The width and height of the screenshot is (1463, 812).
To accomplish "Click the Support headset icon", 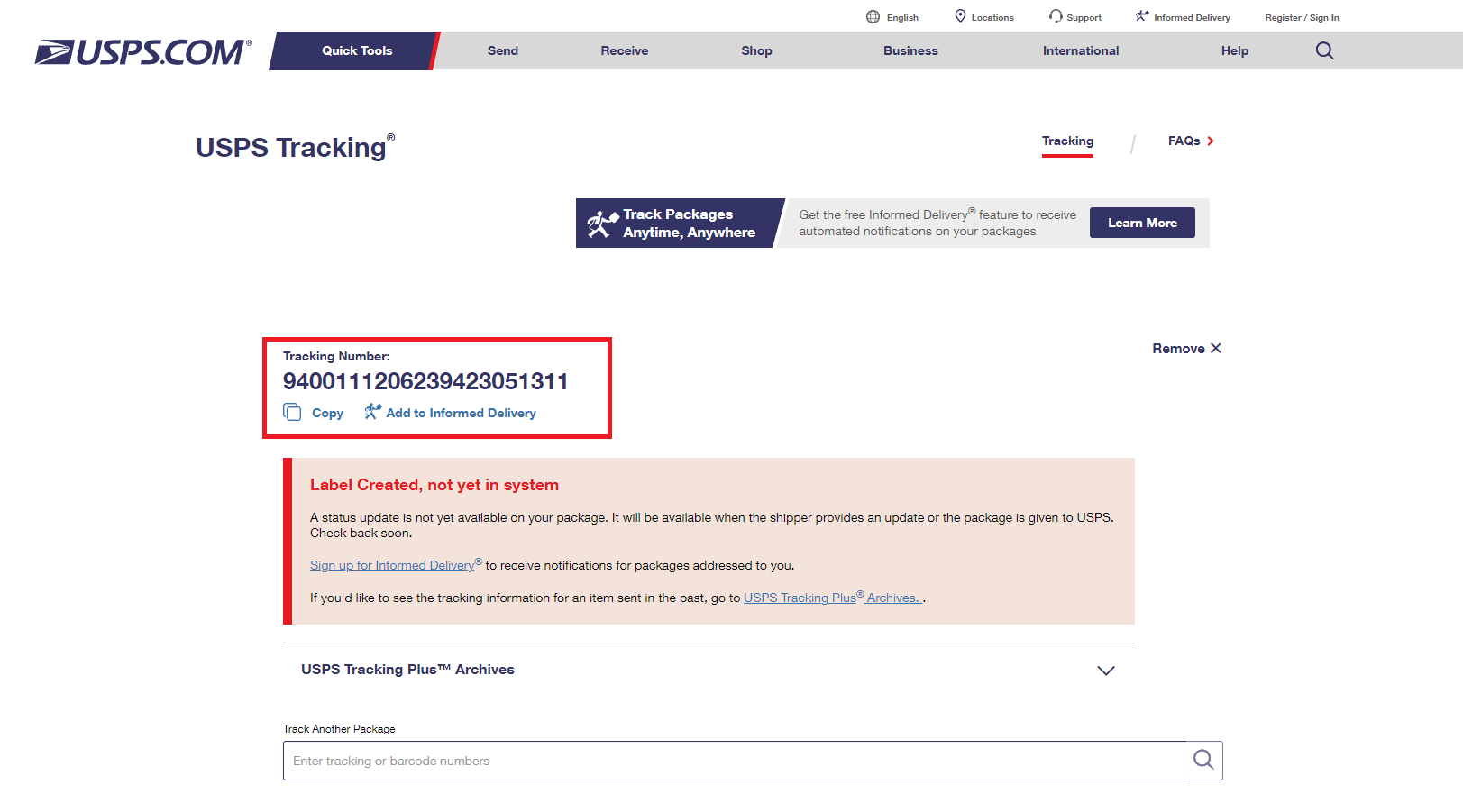I will tap(1056, 16).
